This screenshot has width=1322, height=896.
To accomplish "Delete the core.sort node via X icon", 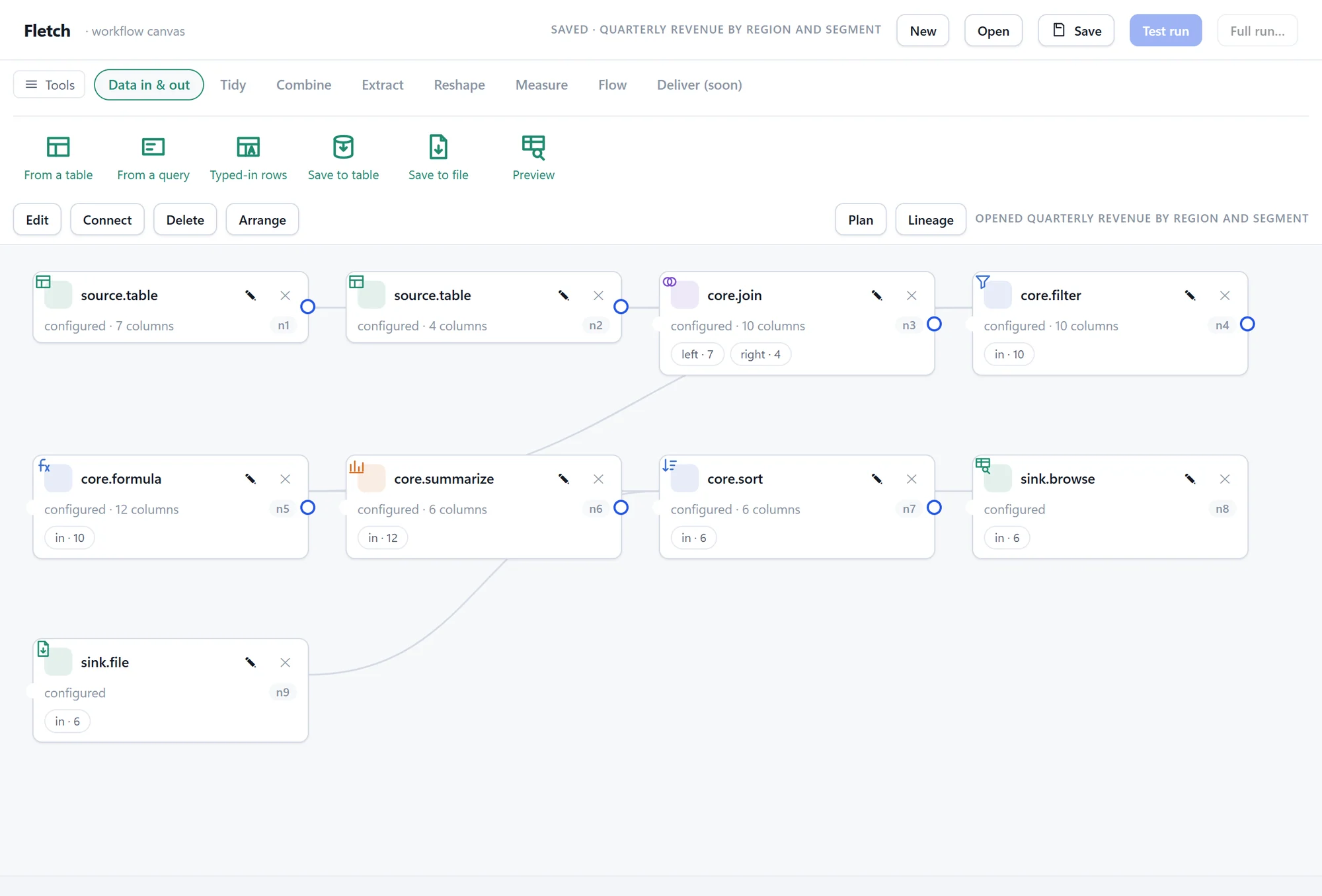I will [x=912, y=479].
